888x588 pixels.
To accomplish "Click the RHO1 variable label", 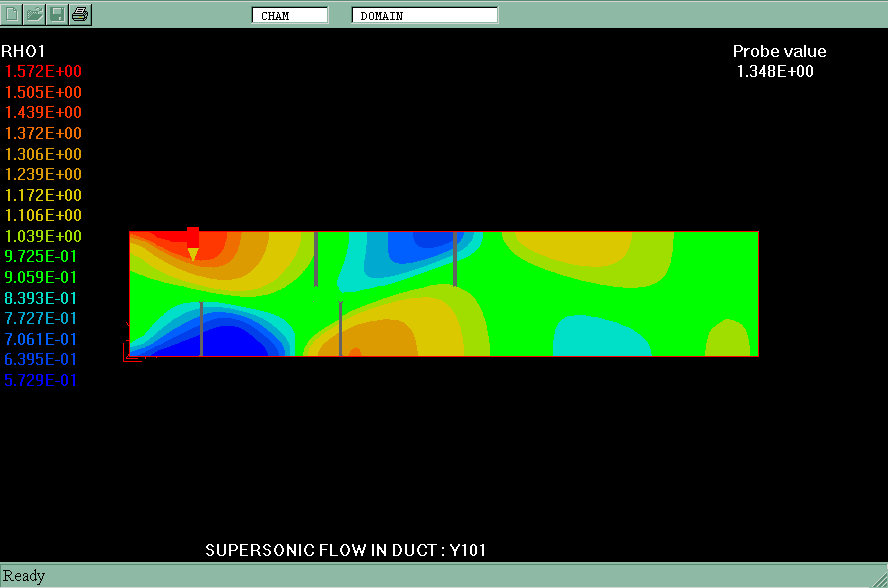I will (x=23, y=51).
